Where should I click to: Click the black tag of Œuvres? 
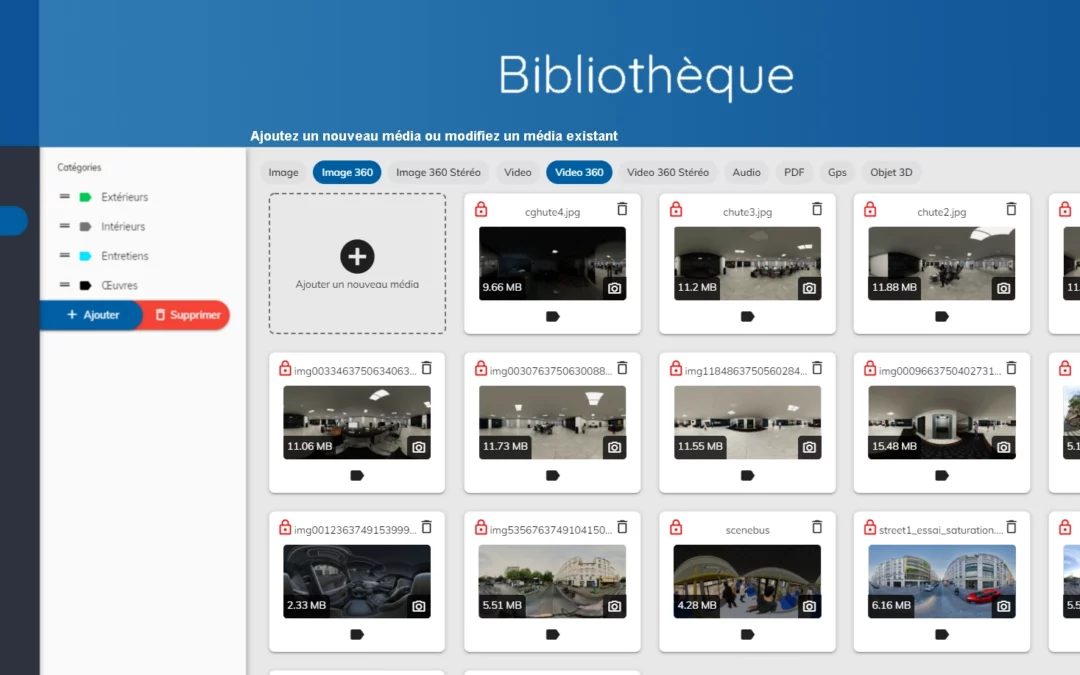click(x=85, y=285)
